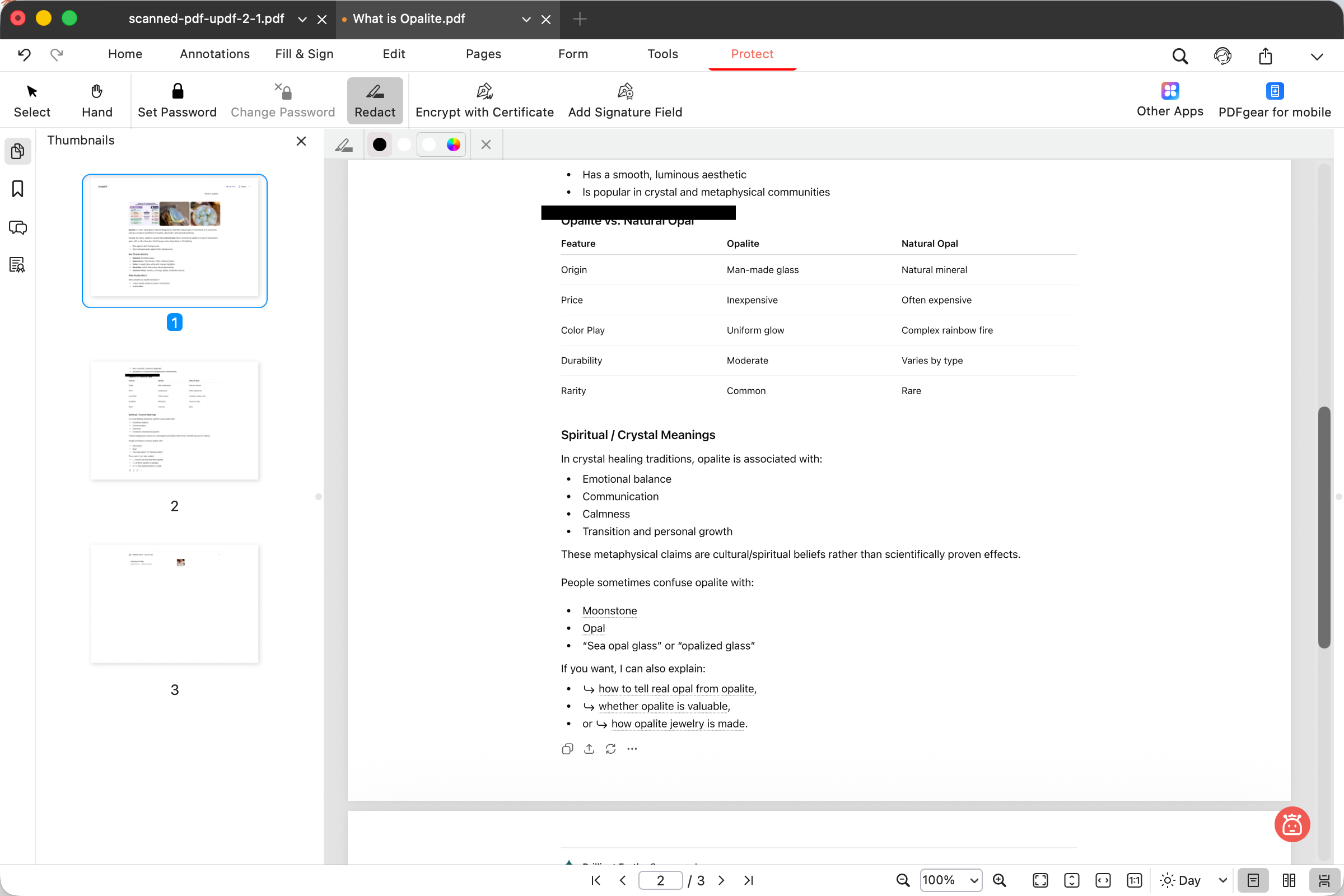Open the rainbow custom color picker
The width and height of the screenshot is (1344, 896).
pyautogui.click(x=453, y=144)
